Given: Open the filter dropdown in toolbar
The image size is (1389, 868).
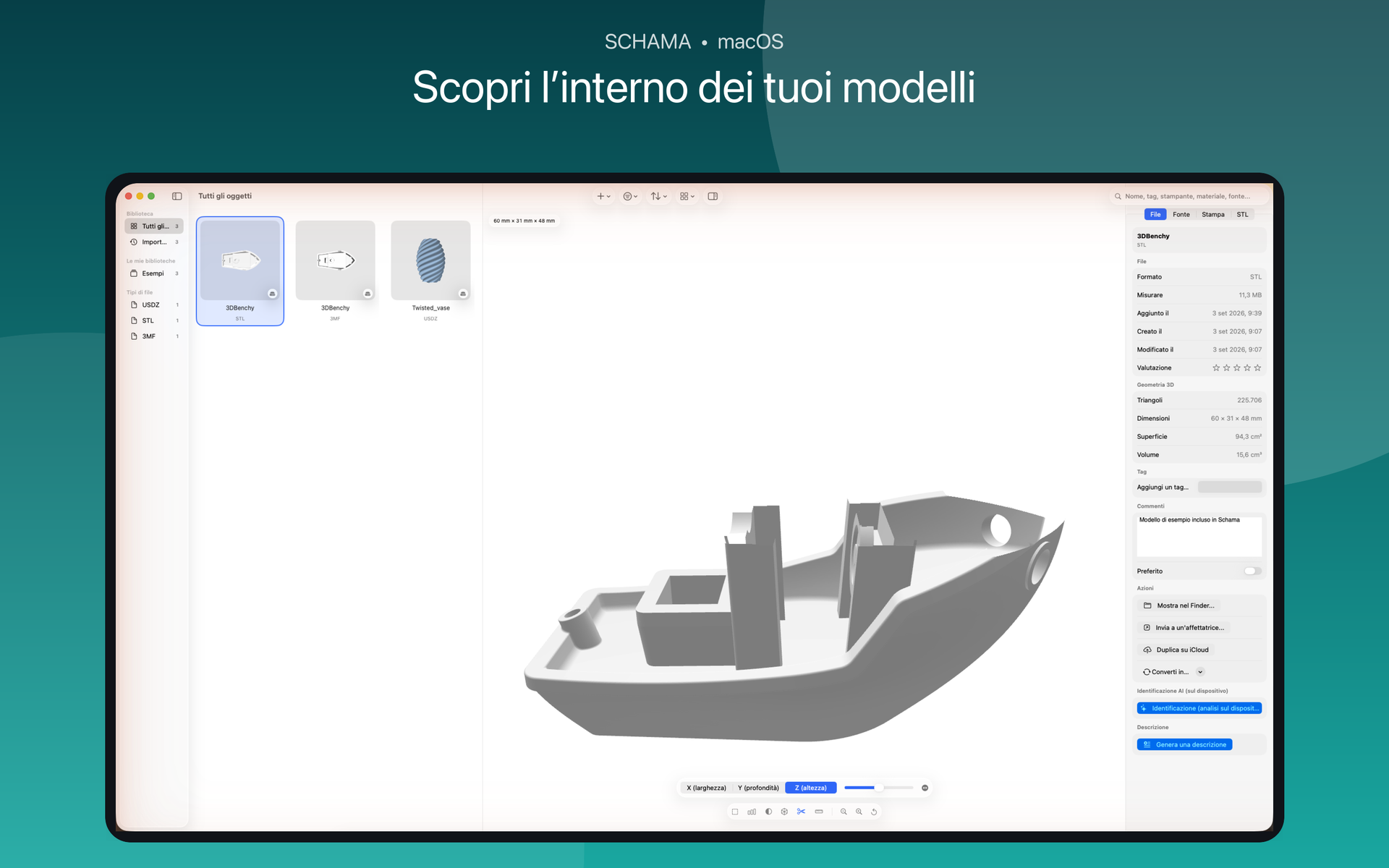Looking at the screenshot, I should click(630, 196).
